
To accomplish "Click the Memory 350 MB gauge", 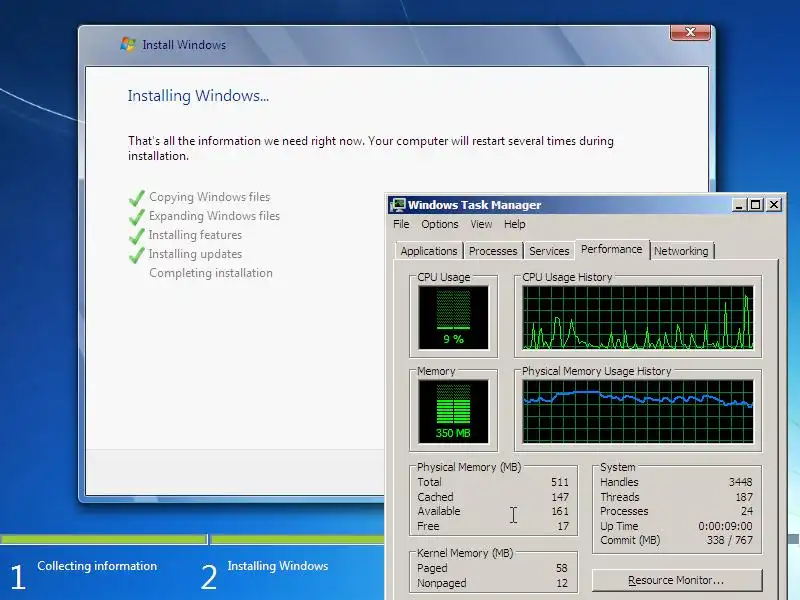I will click(x=453, y=411).
